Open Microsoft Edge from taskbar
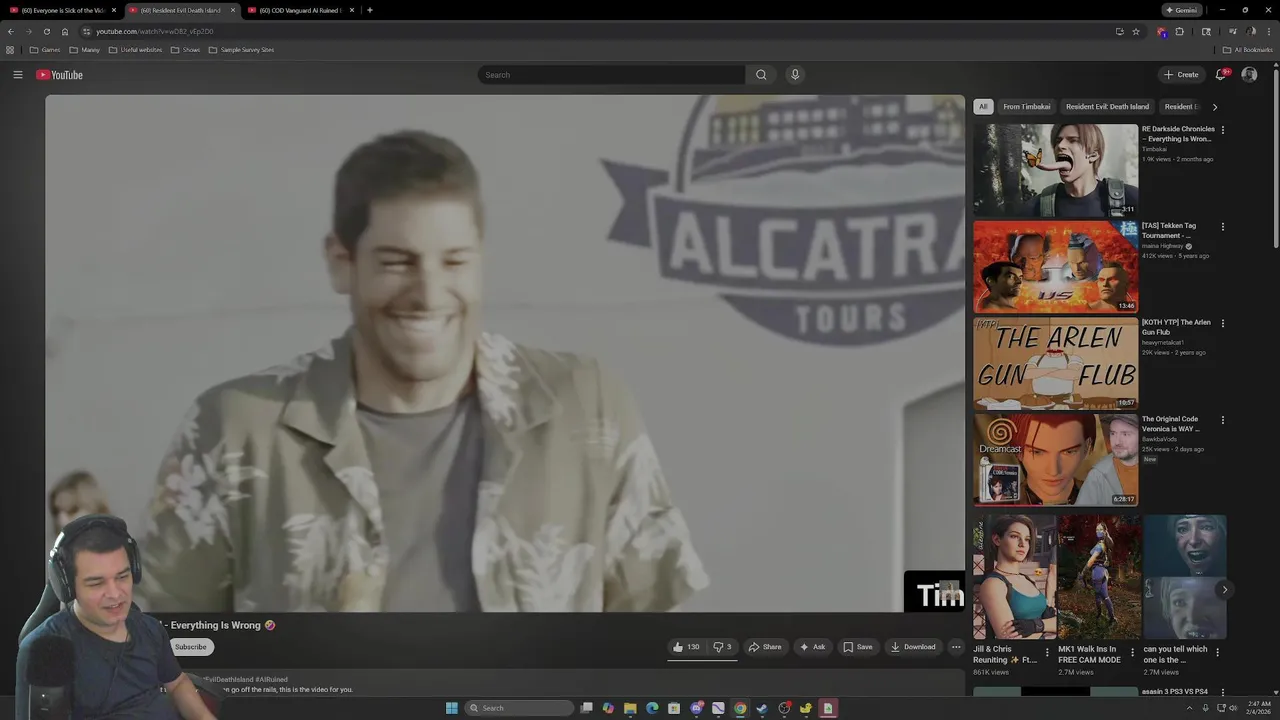 click(652, 708)
